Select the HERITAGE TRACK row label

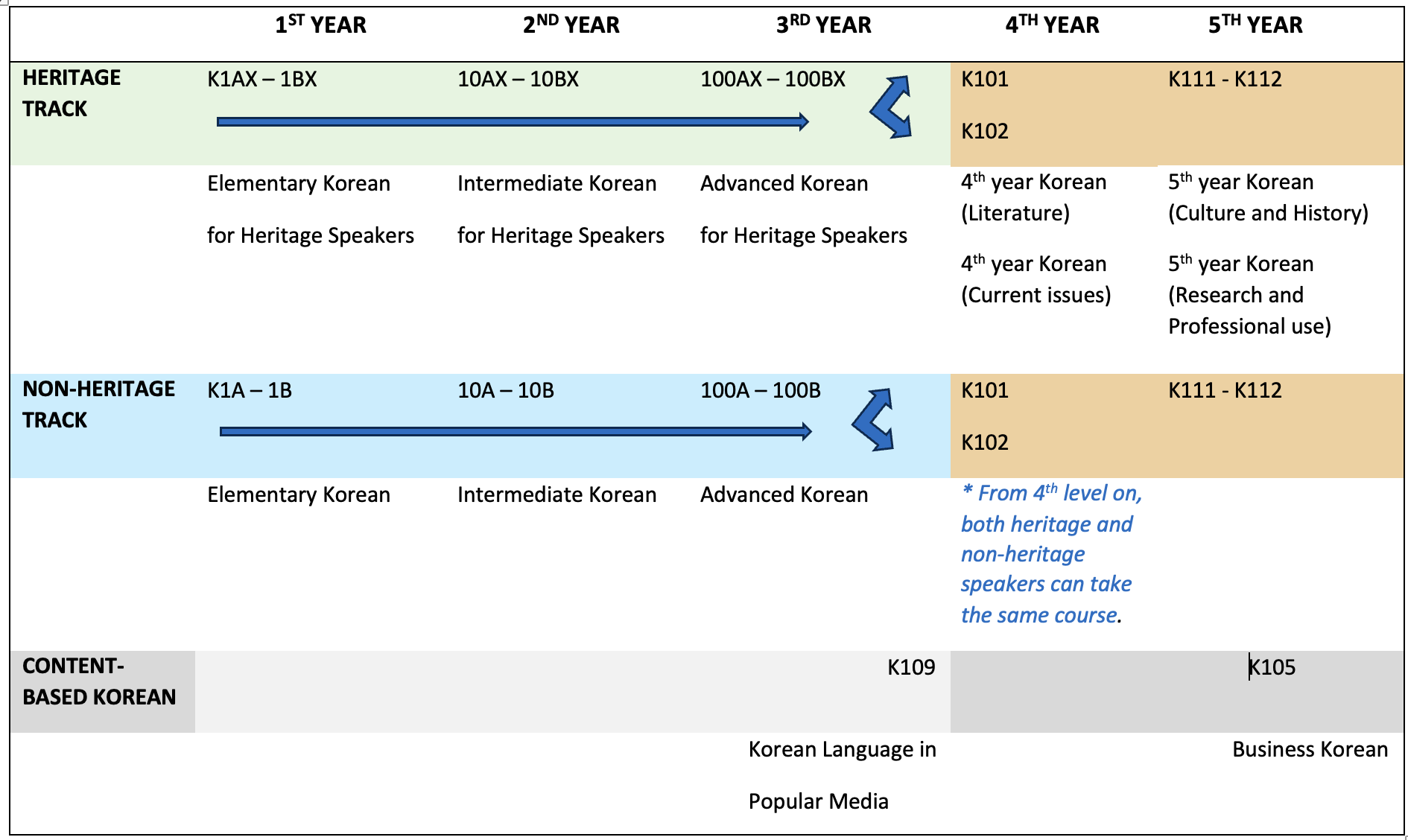(71, 93)
